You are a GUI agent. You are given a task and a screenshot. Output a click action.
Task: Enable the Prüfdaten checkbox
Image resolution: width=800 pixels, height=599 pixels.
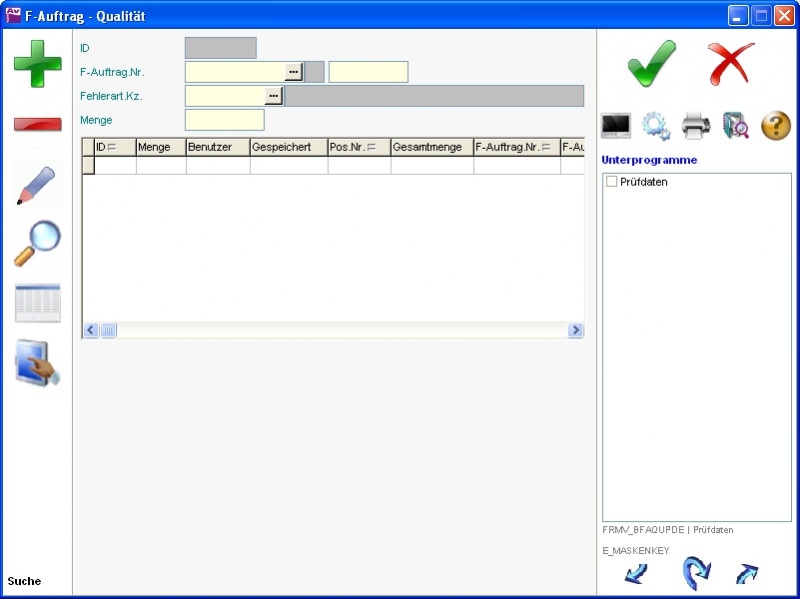611,182
